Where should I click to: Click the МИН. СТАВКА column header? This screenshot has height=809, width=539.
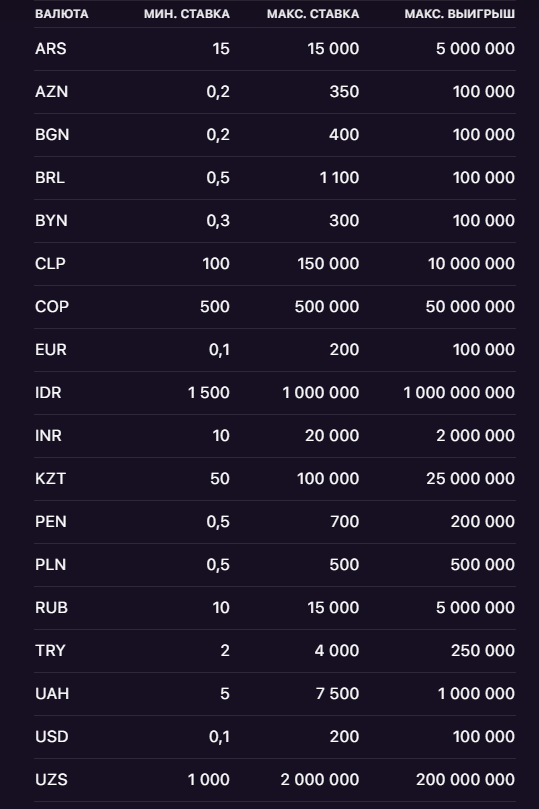pos(187,14)
